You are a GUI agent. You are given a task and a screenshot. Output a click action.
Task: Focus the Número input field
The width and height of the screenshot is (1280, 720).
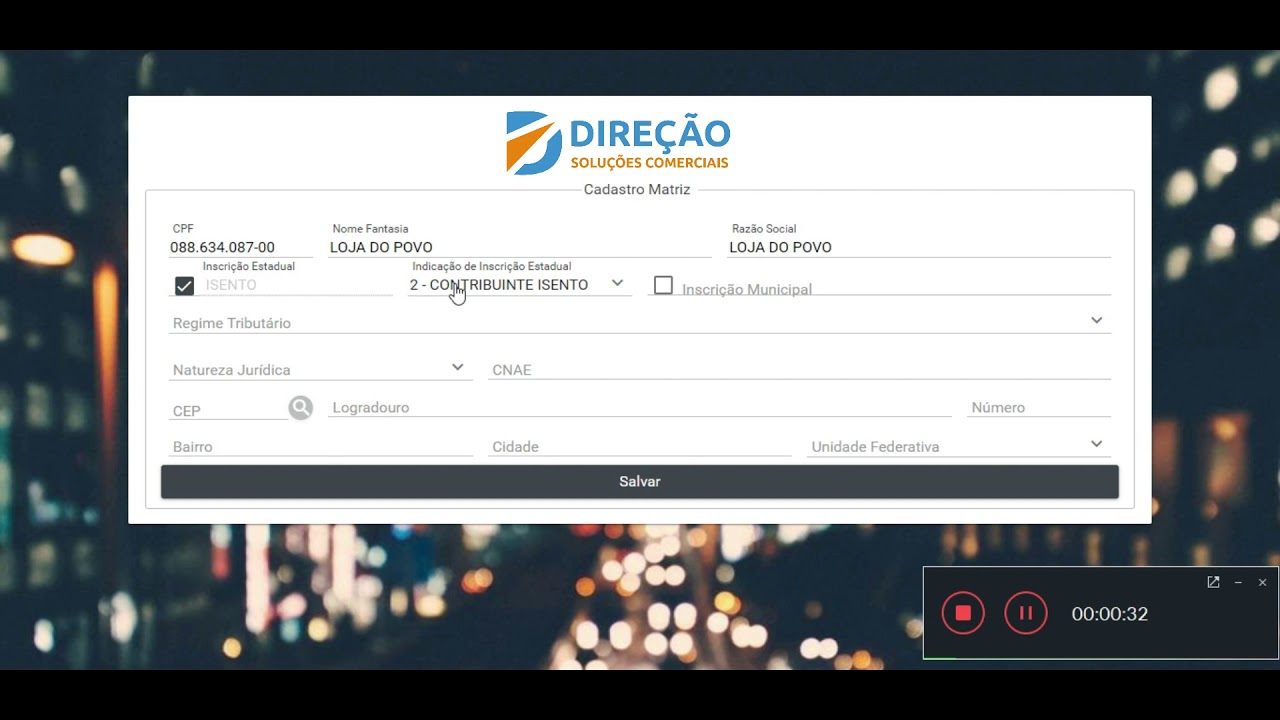pyautogui.click(x=1039, y=407)
